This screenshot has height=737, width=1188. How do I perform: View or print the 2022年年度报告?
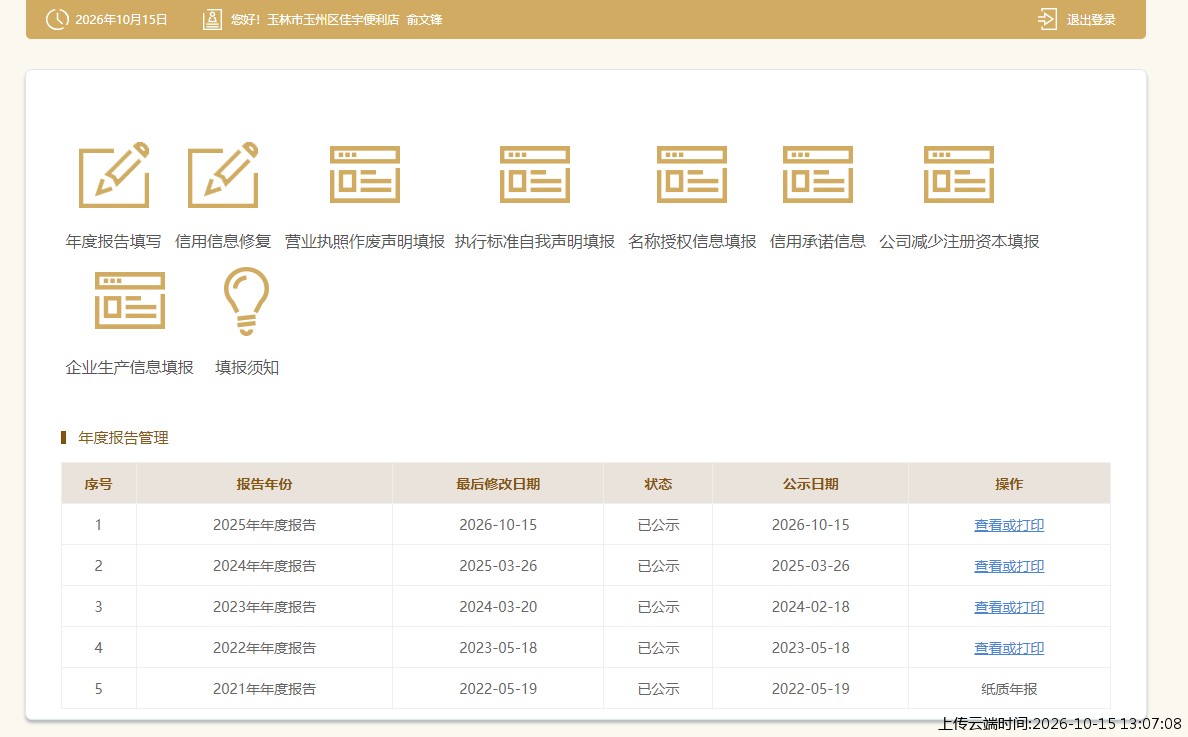[1008, 648]
